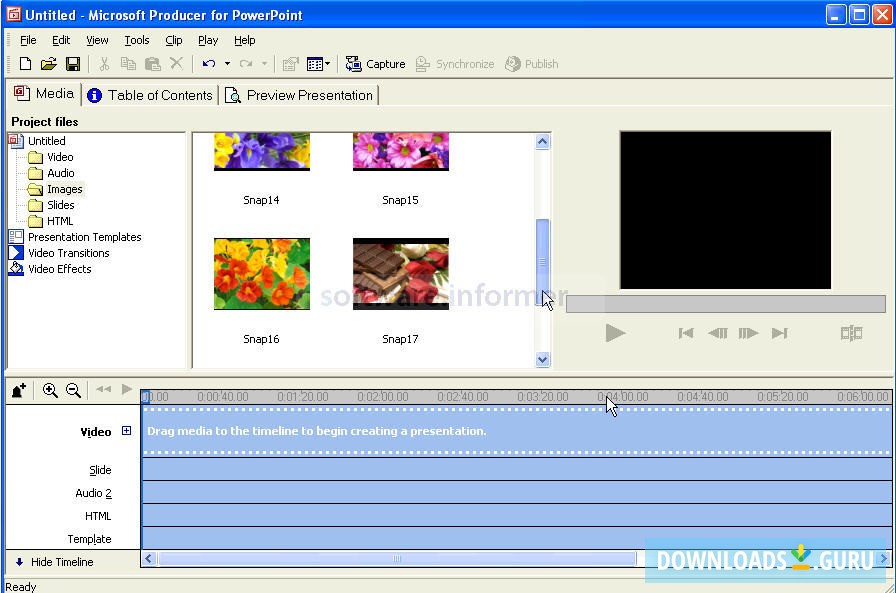Open the Synchronize tool
Image resolution: width=896 pixels, height=593 pixels.
coord(455,63)
